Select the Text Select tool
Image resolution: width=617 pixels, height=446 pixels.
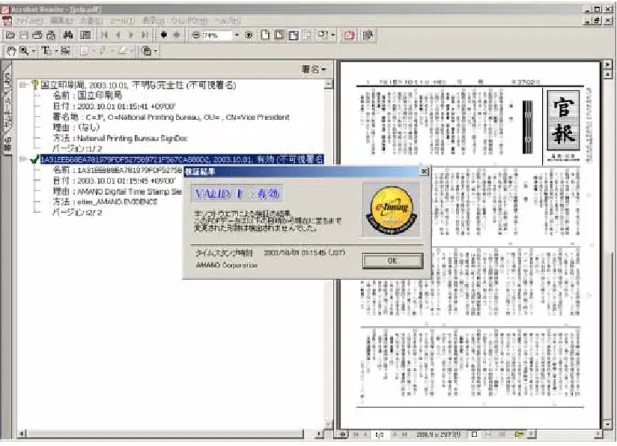[46, 51]
